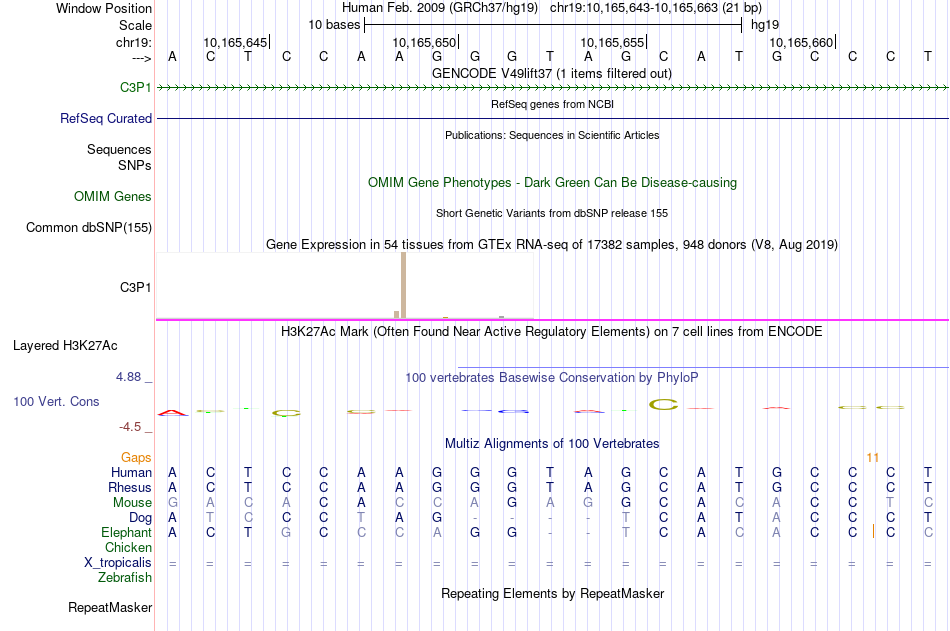
Task: Click the -4.5 lower conservation value
Action: (130, 427)
